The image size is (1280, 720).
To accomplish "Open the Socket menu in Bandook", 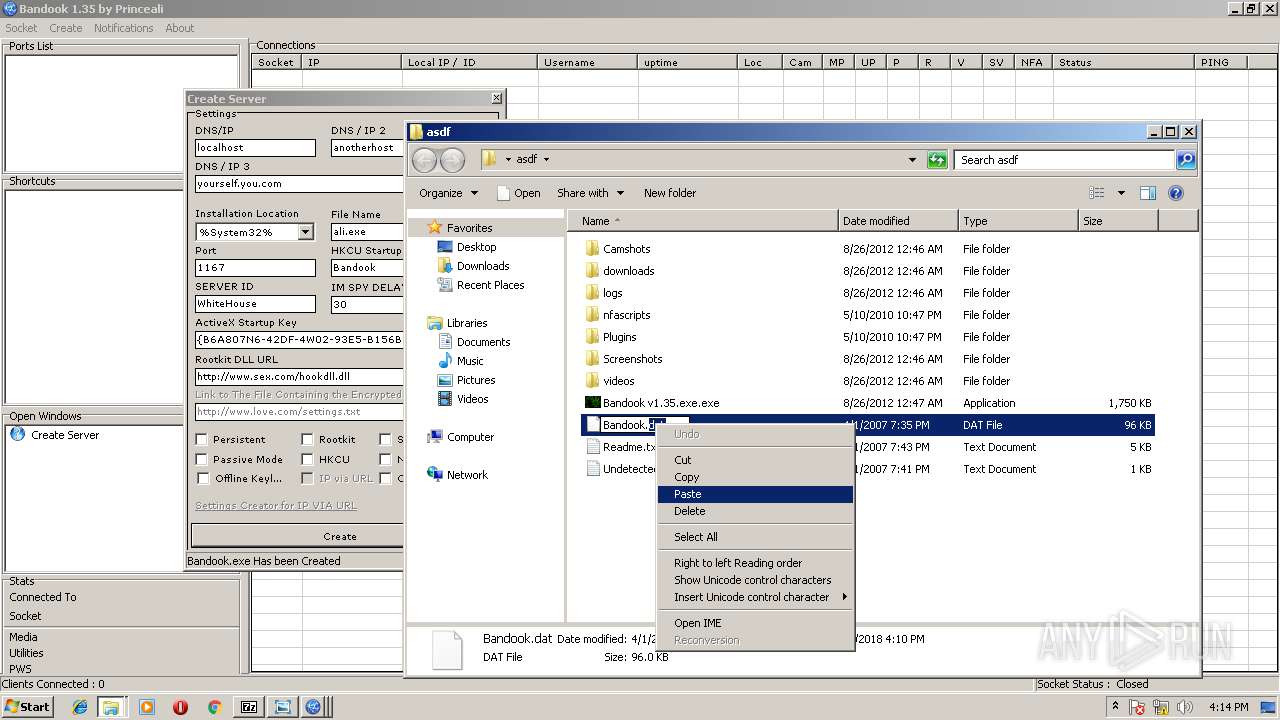I will tap(21, 28).
